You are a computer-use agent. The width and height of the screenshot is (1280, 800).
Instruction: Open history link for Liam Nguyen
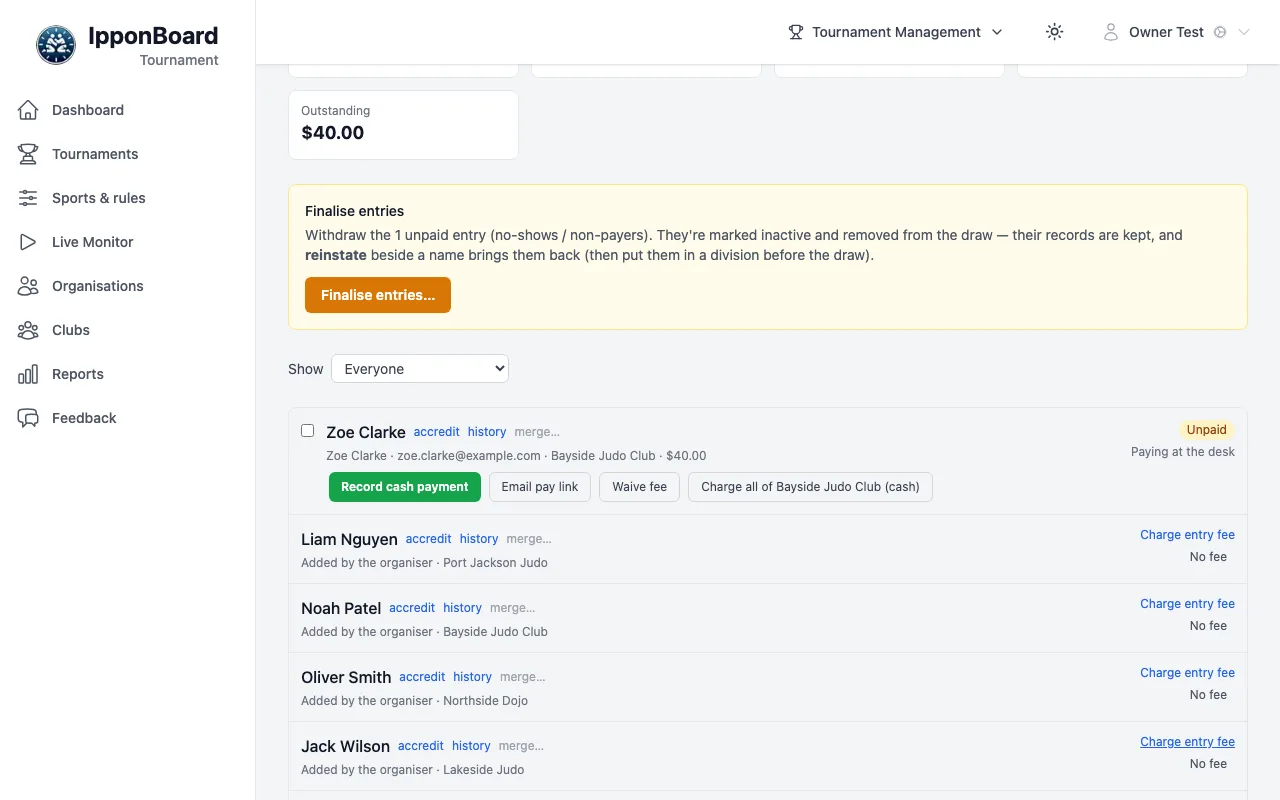point(479,539)
